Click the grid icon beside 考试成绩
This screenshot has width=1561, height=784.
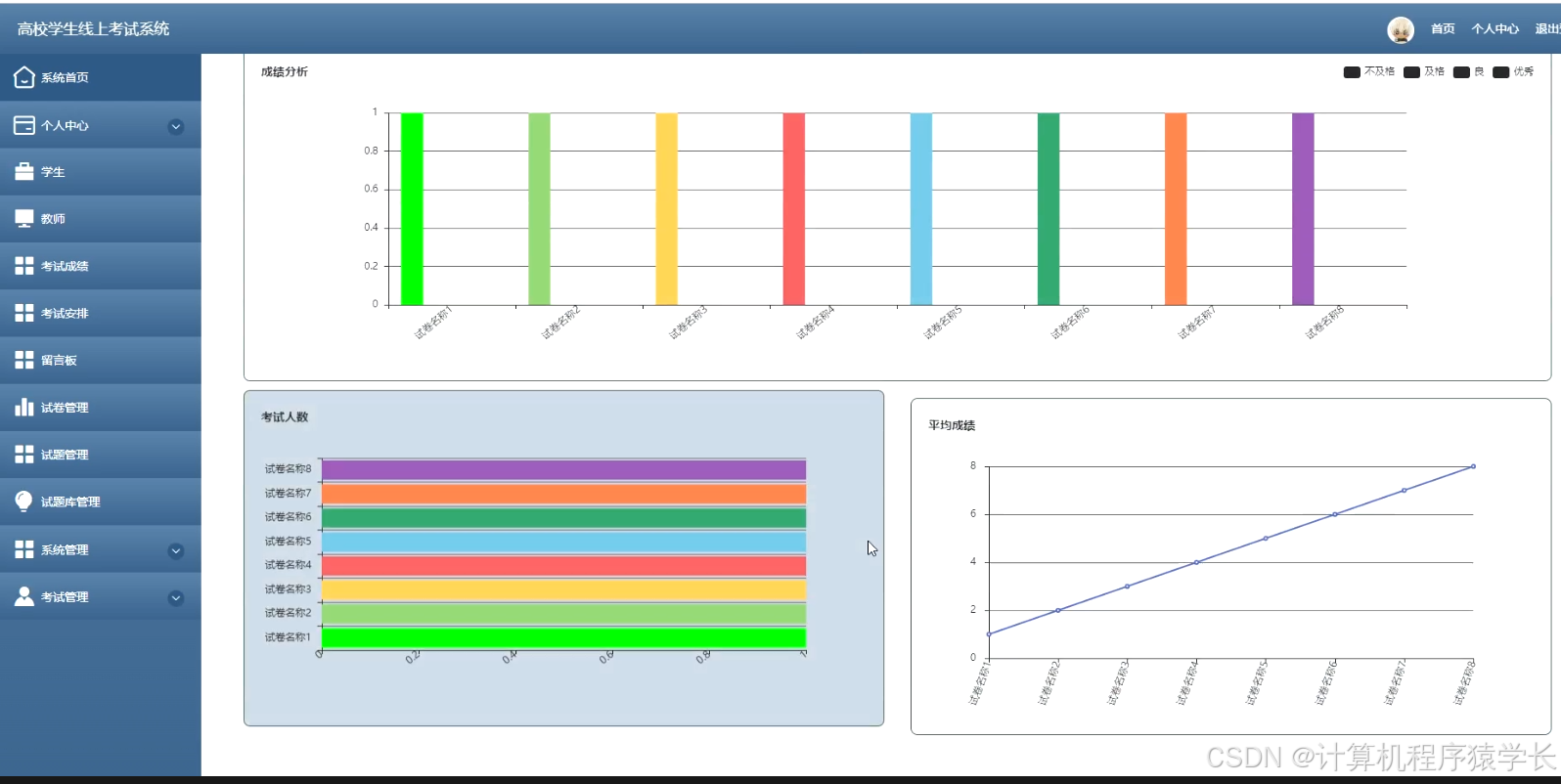[x=24, y=266]
